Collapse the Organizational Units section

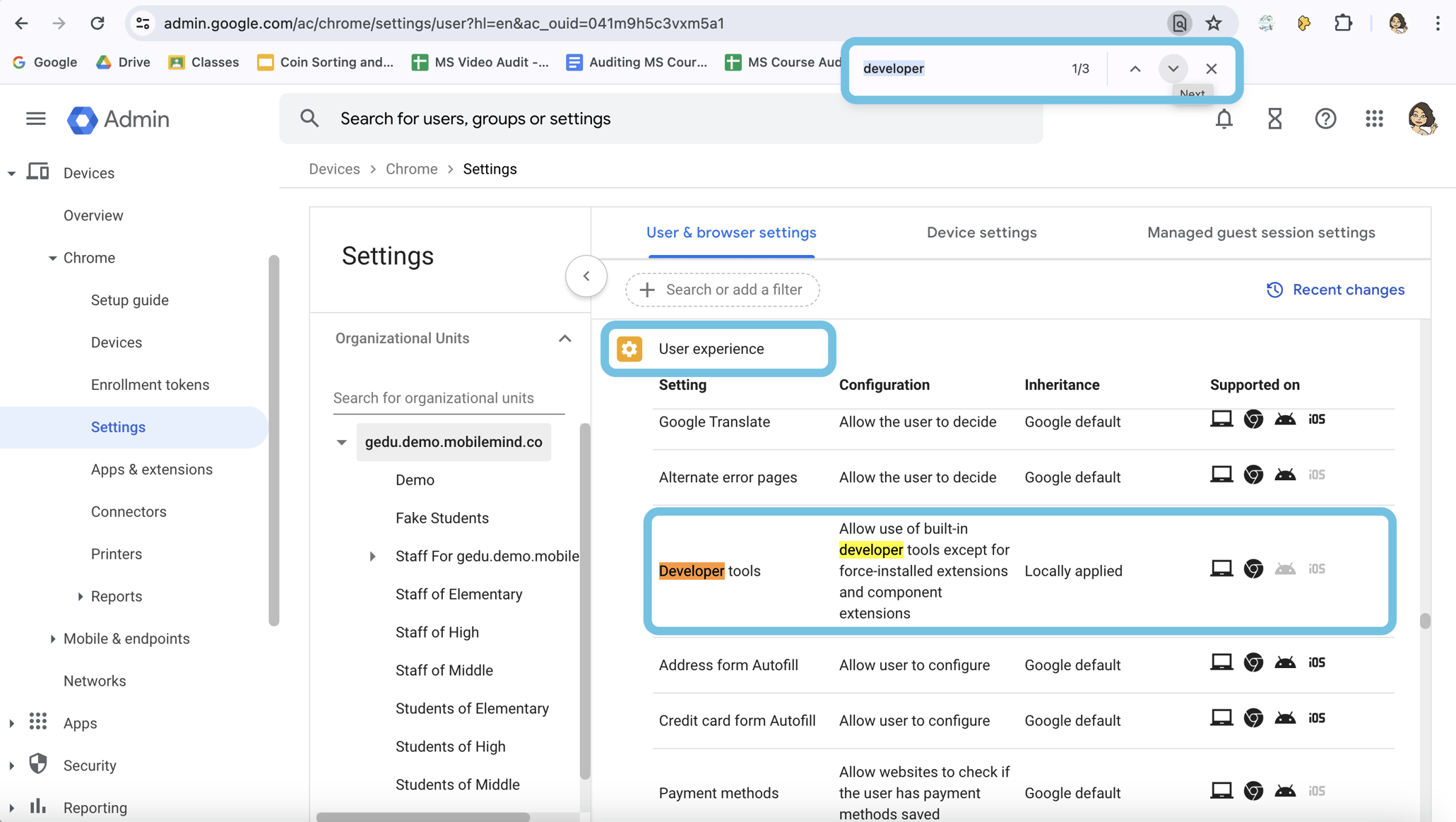click(x=564, y=339)
